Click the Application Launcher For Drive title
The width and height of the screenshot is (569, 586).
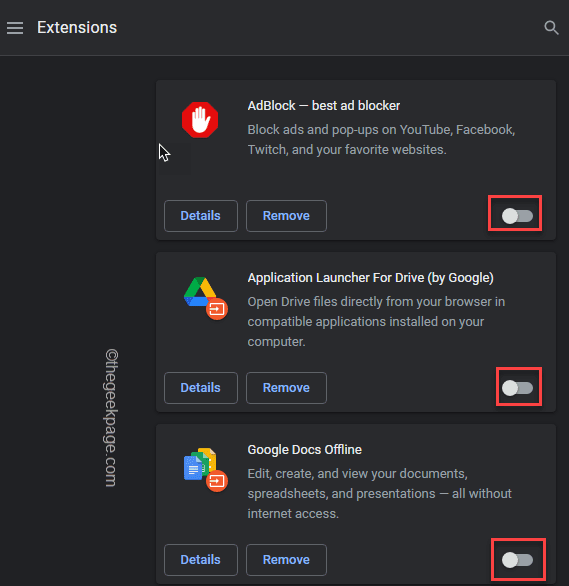pos(370,278)
